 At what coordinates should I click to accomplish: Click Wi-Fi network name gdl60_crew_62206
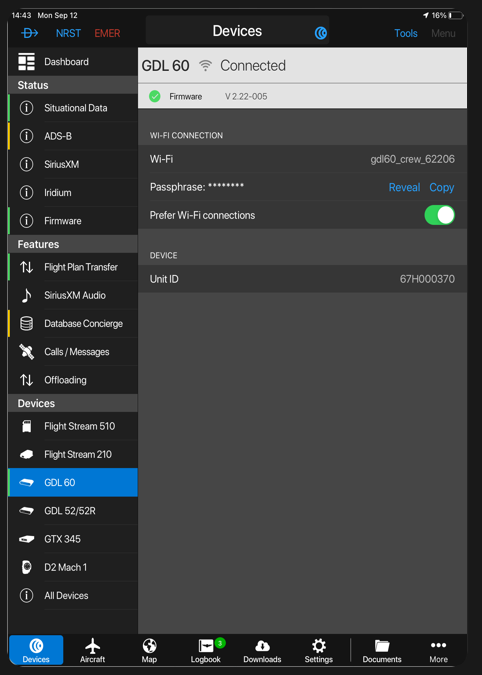point(412,160)
